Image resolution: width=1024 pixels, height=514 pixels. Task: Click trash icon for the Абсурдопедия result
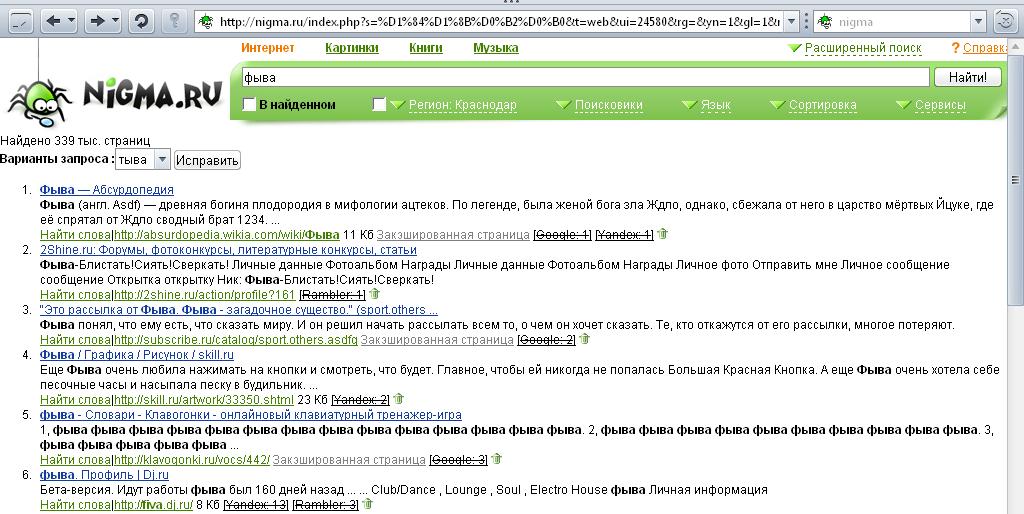tap(663, 233)
